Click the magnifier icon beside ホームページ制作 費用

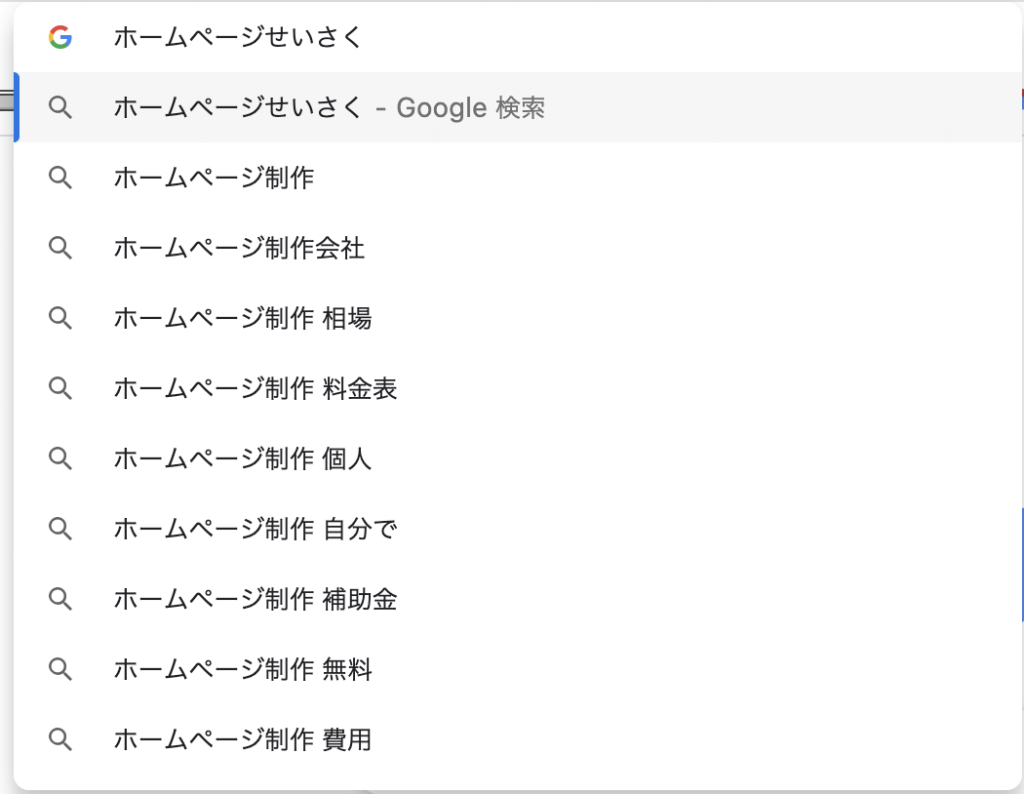click(60, 740)
